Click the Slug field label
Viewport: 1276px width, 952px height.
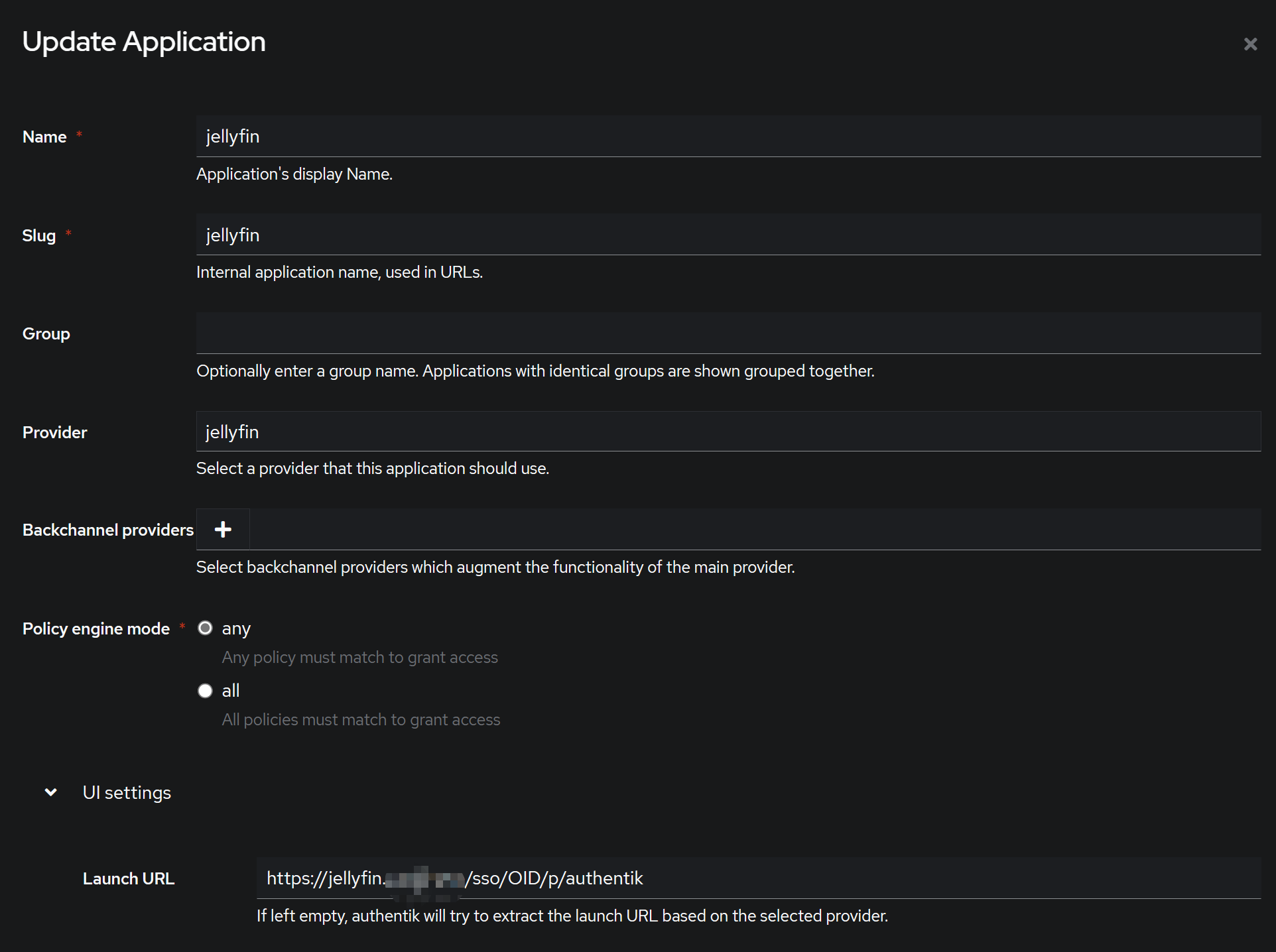tap(39, 236)
